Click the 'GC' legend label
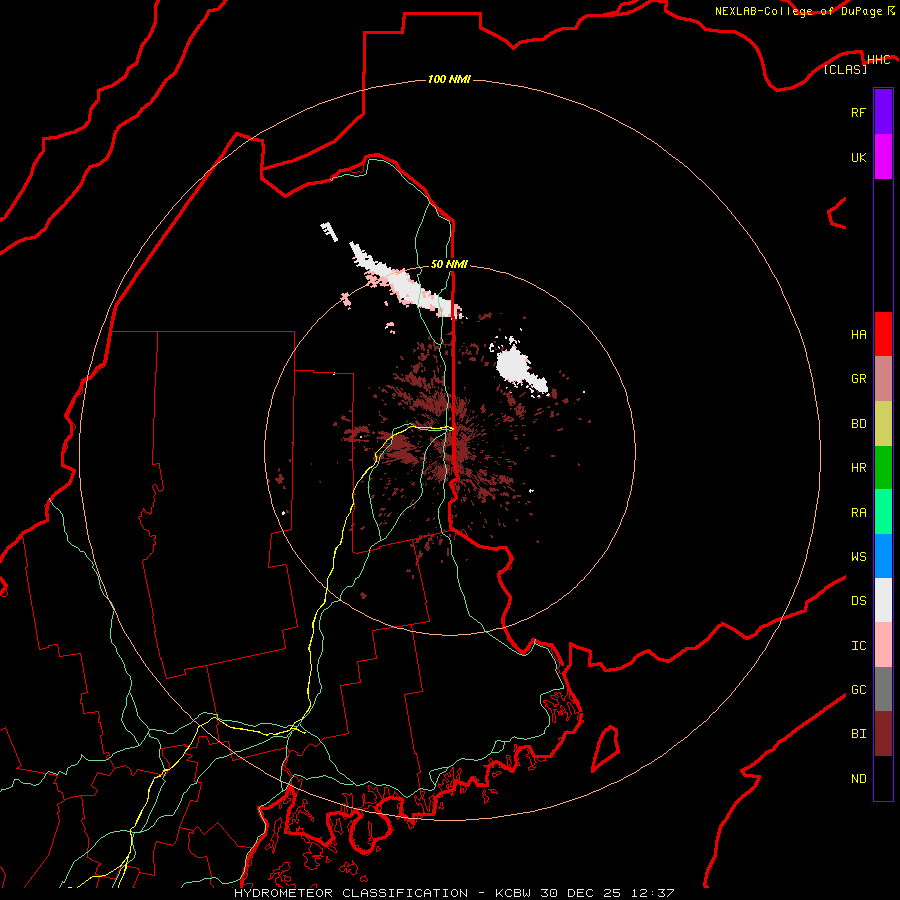 pos(858,689)
